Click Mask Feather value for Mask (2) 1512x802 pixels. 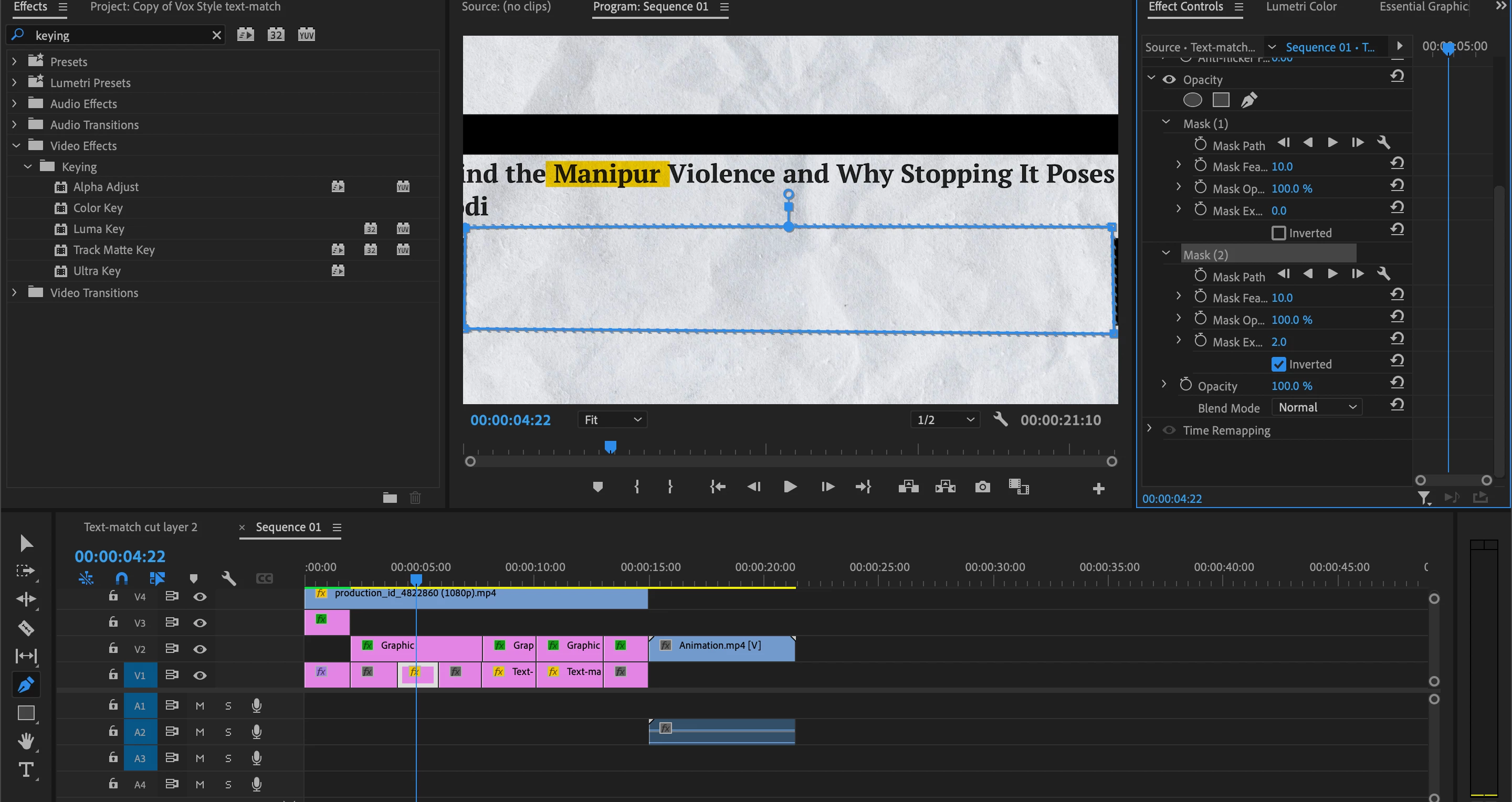[1282, 298]
